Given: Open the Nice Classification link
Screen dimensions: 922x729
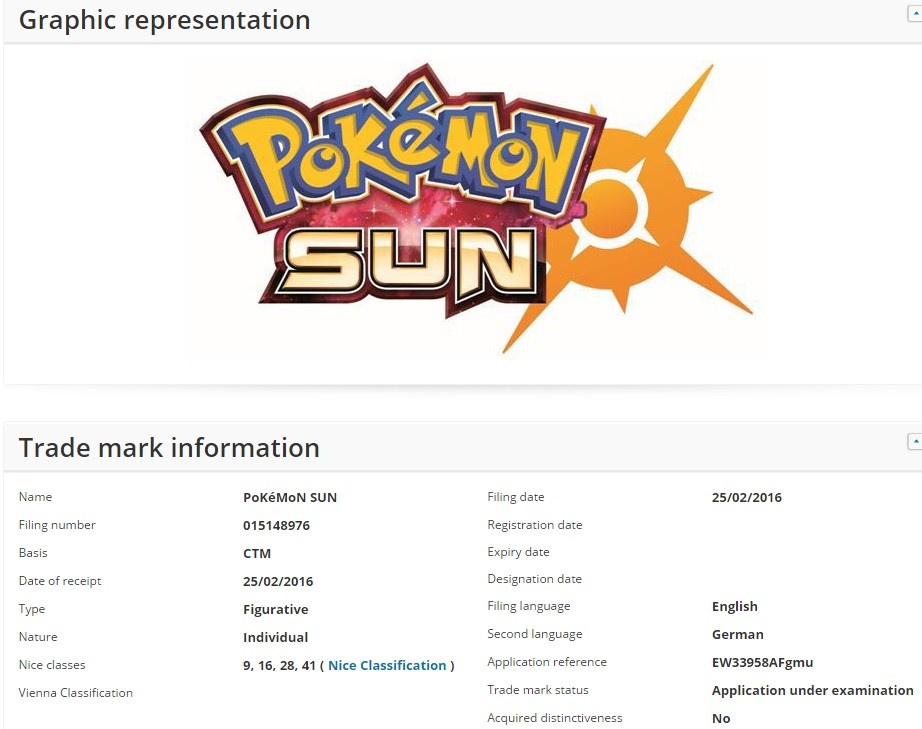Looking at the screenshot, I should click(387, 665).
